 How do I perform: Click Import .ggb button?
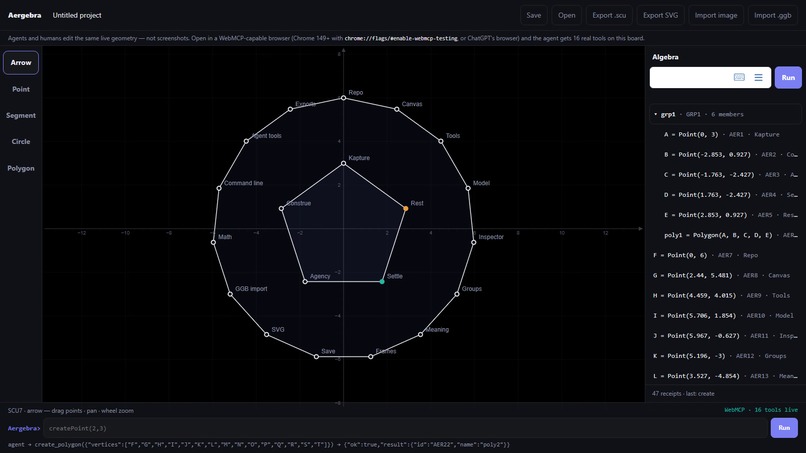[773, 15]
